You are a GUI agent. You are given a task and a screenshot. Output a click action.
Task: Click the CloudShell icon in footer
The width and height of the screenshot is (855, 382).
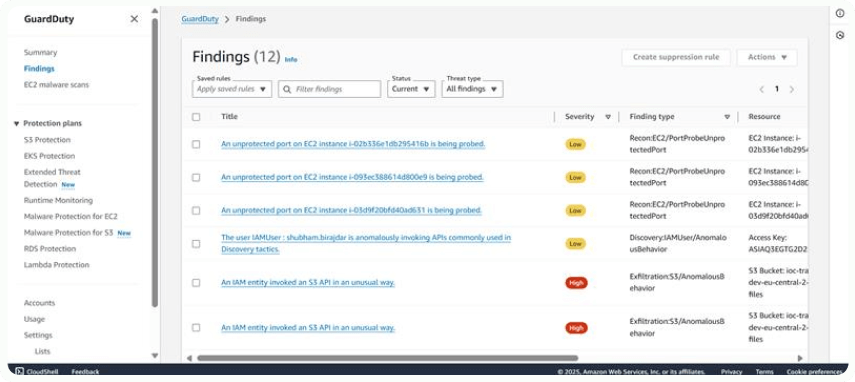19,372
